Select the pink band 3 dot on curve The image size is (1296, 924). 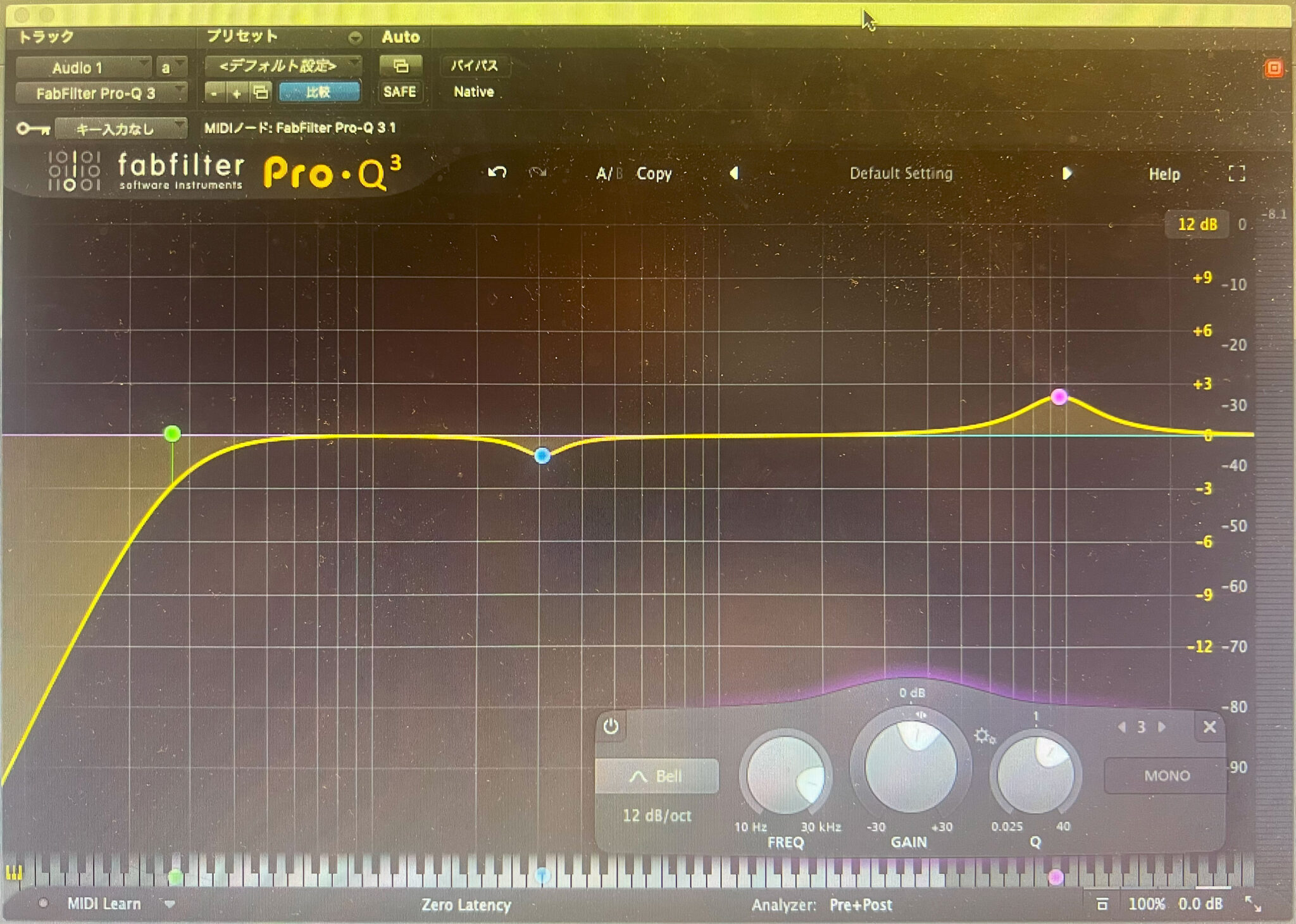click(x=1059, y=397)
